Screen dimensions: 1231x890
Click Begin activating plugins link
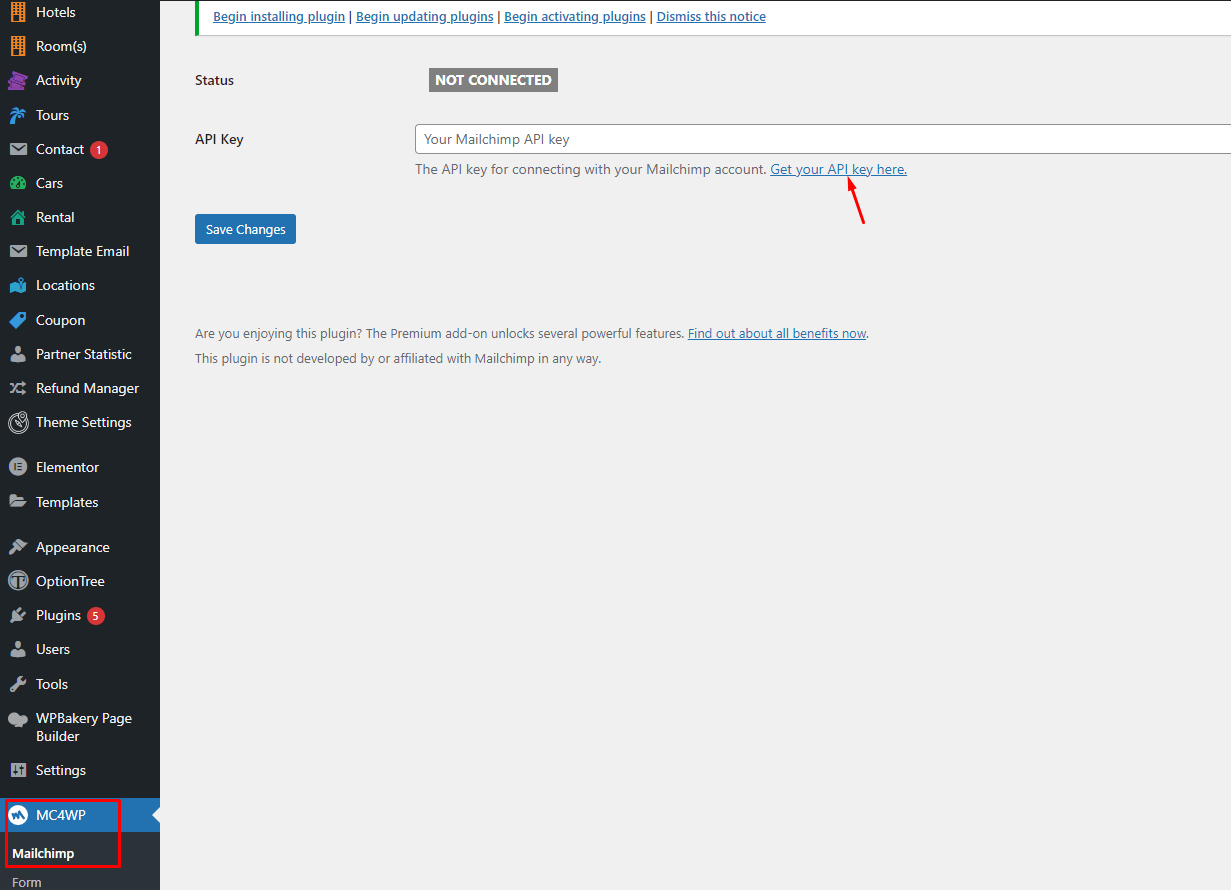(575, 17)
